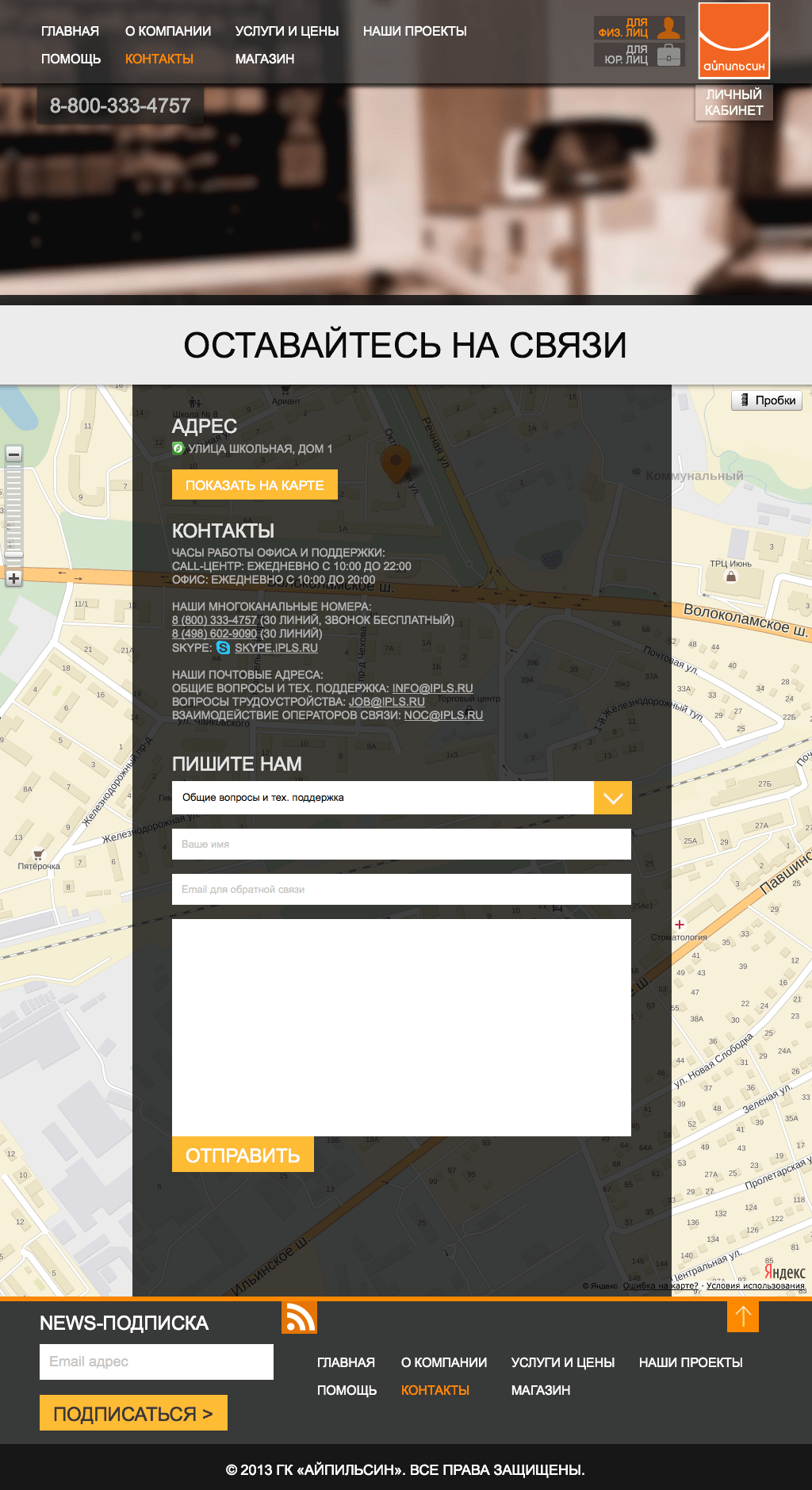Expand the message topic dropdown arrow
The image size is (812, 1490).
pos(613,798)
